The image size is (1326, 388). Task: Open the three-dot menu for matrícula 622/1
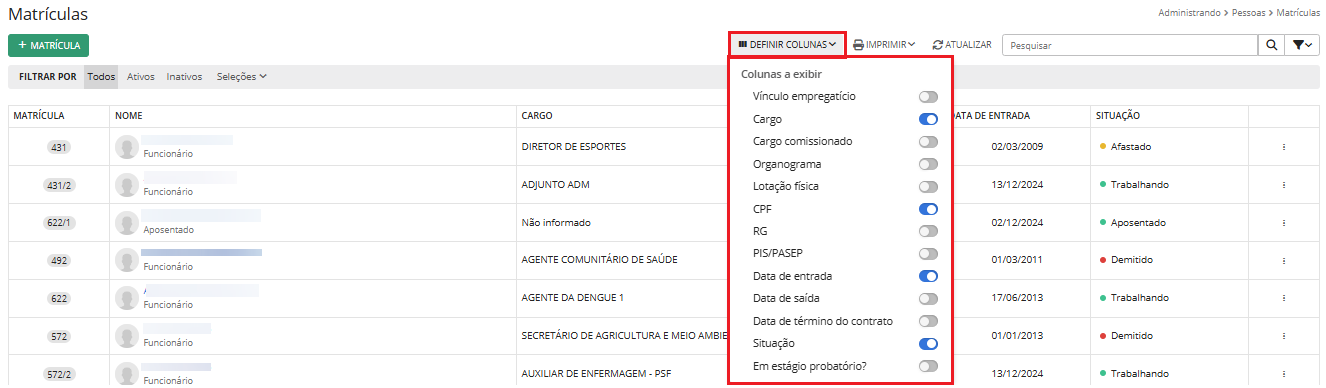(x=1283, y=223)
